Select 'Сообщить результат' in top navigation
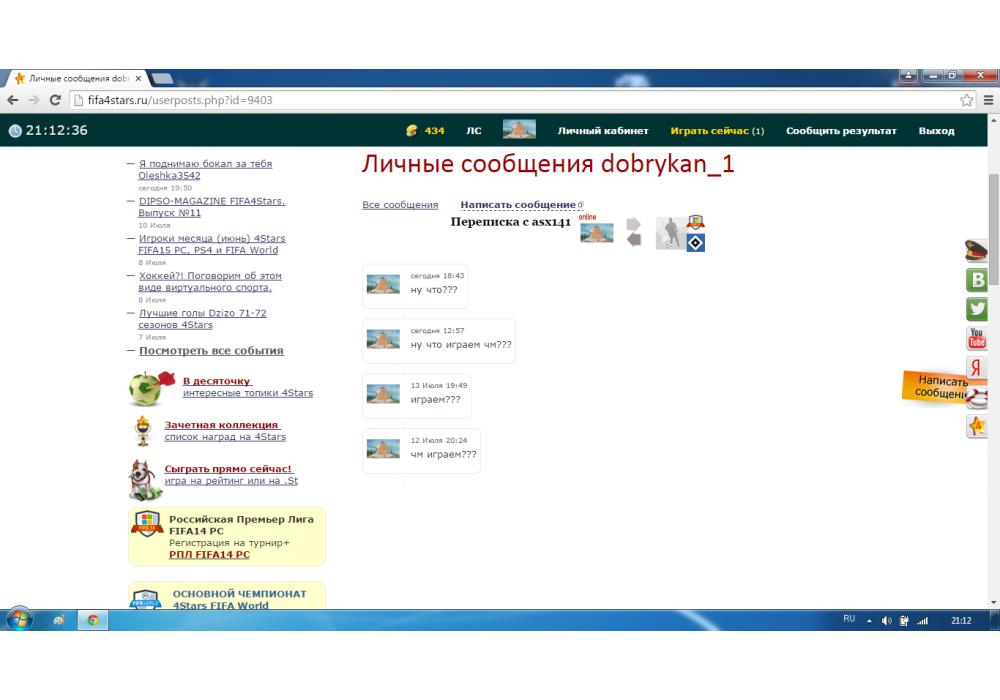This screenshot has width=1000, height=700. pos(841,131)
